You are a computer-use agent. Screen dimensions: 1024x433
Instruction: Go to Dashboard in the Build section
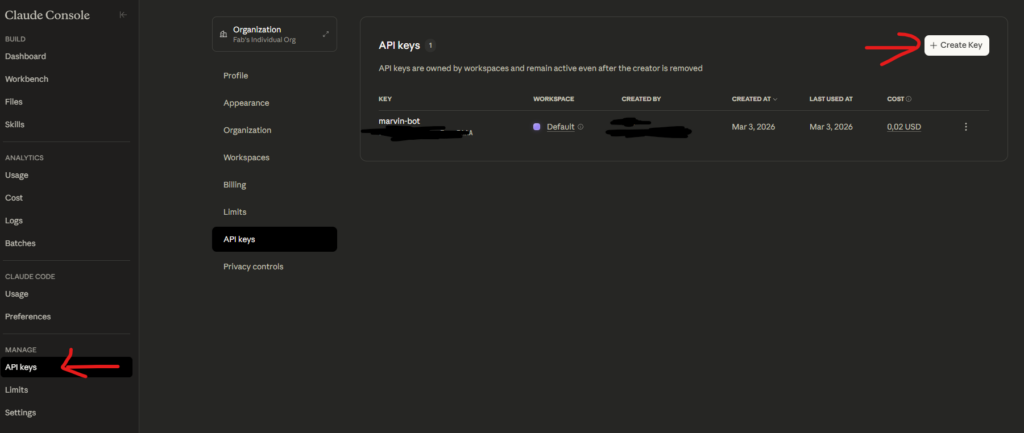click(x=26, y=56)
